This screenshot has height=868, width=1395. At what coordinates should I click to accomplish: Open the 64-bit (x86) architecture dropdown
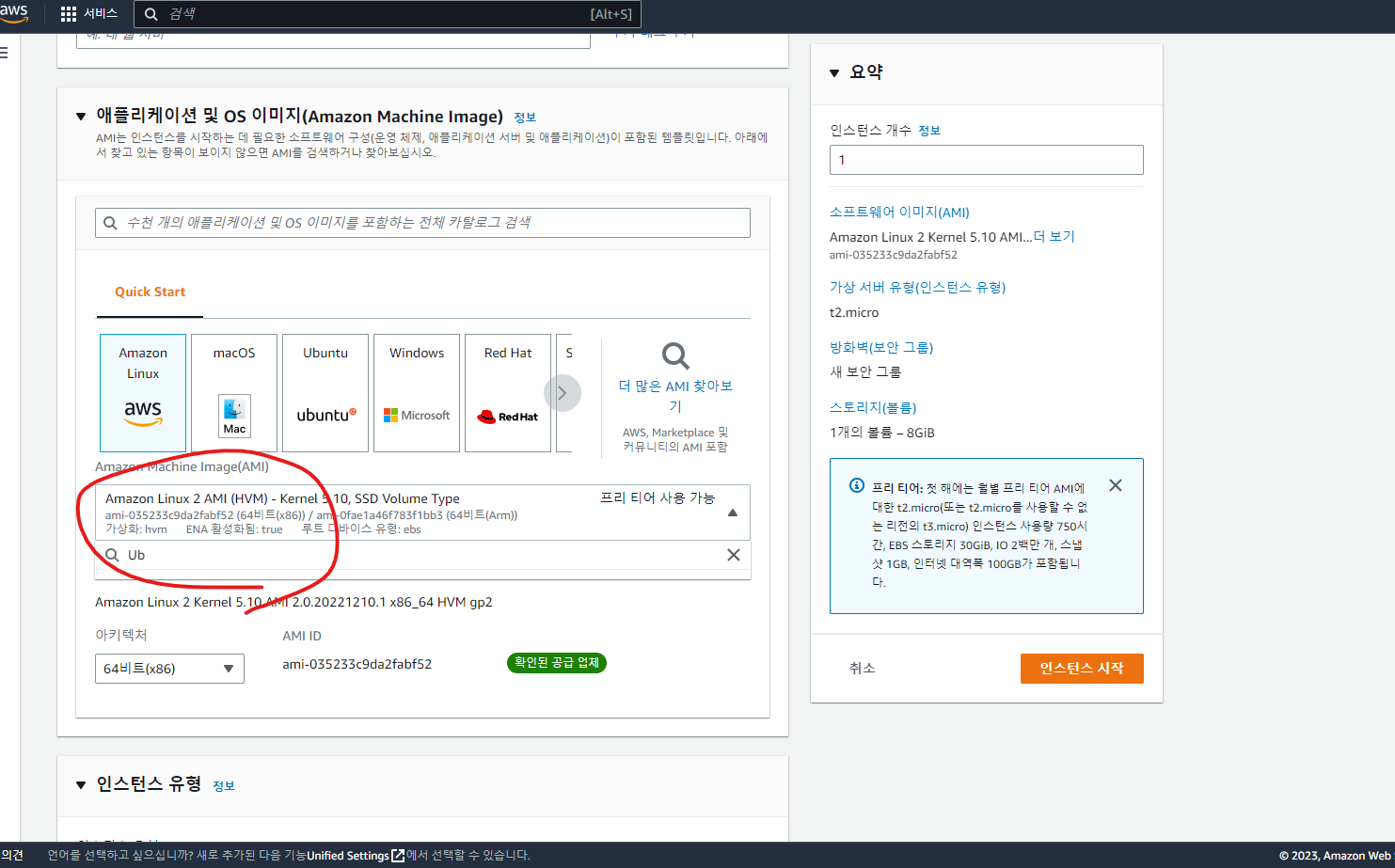tap(169, 669)
